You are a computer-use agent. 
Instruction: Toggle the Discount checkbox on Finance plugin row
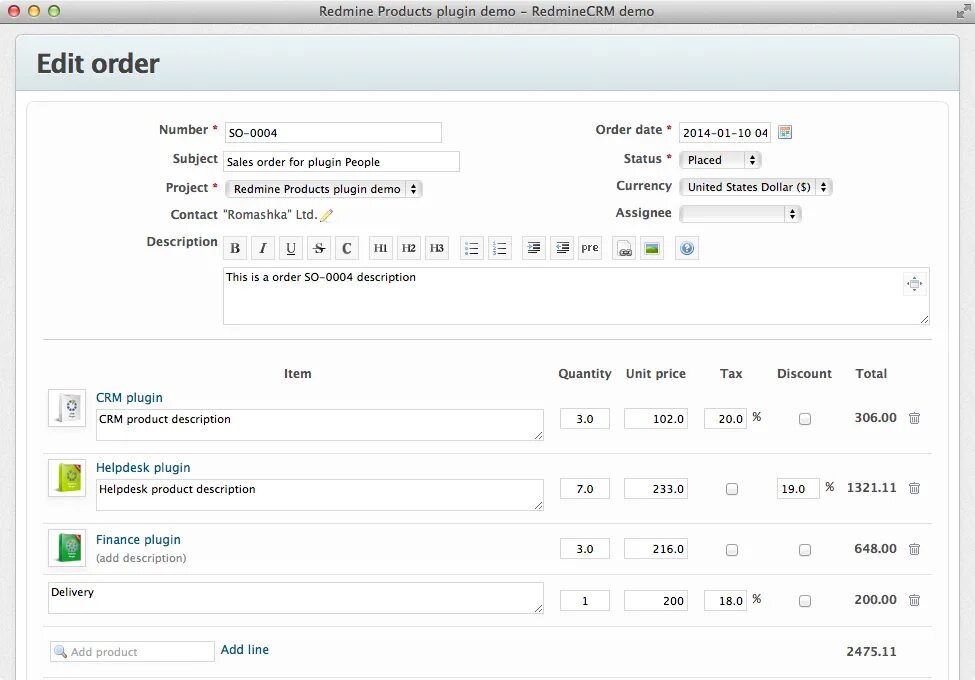(x=805, y=549)
